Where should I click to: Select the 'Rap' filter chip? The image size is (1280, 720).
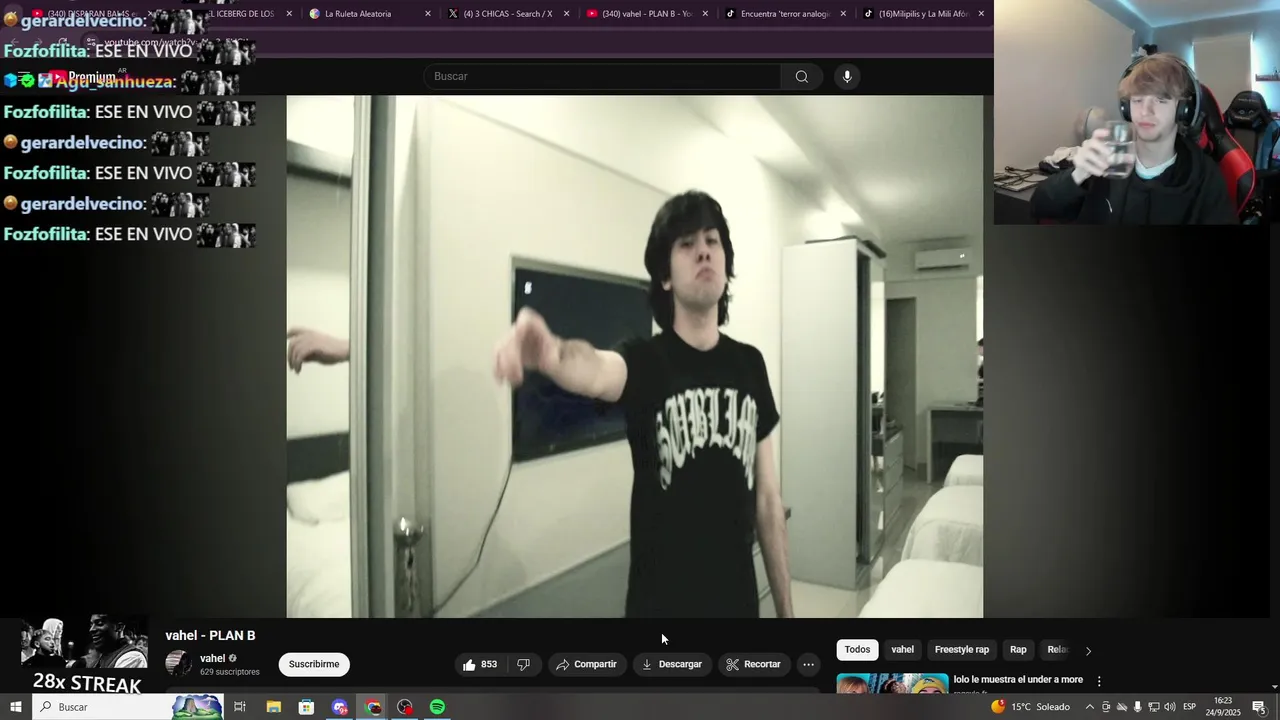click(x=1018, y=650)
